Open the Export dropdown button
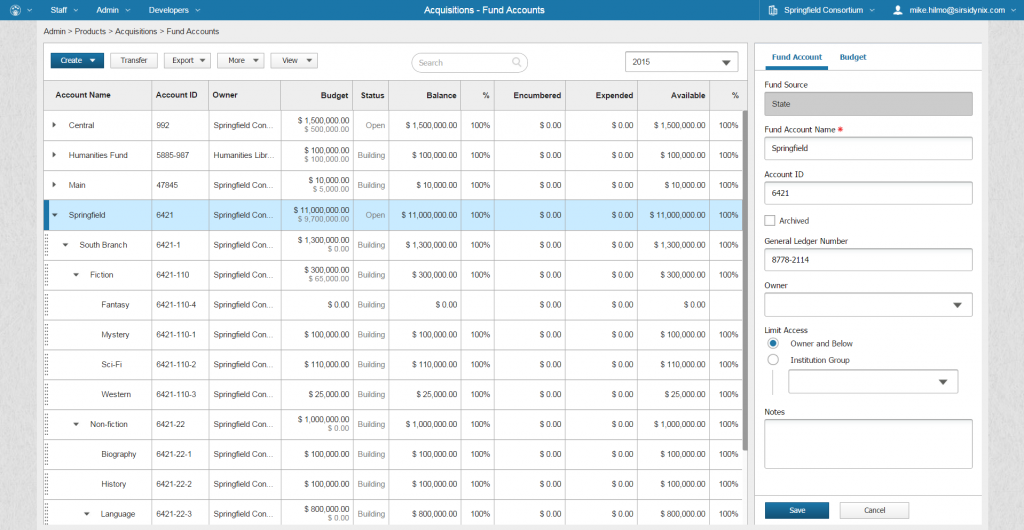The width and height of the screenshot is (1024, 530). (187, 60)
